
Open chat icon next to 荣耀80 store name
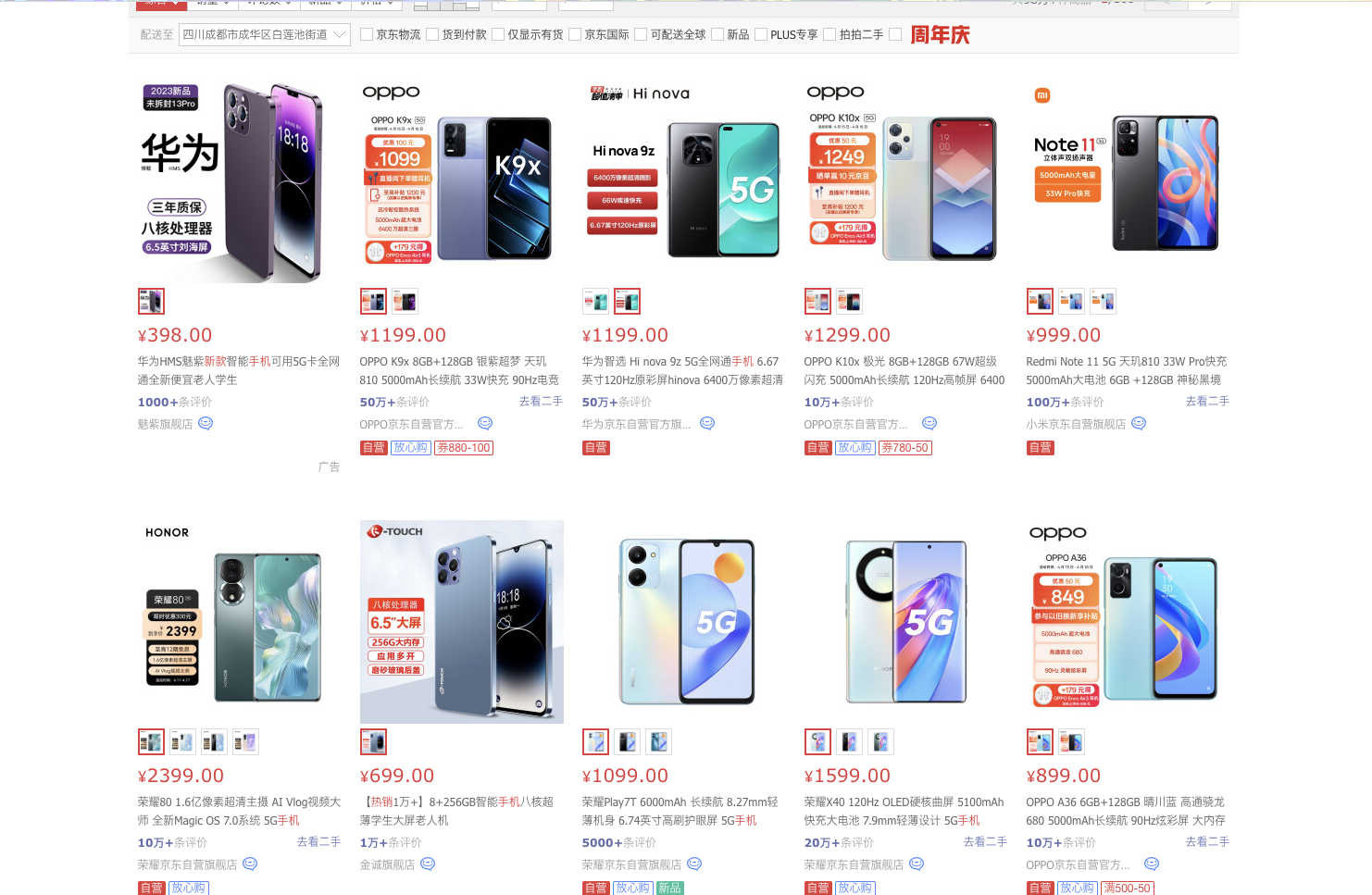coord(250,864)
